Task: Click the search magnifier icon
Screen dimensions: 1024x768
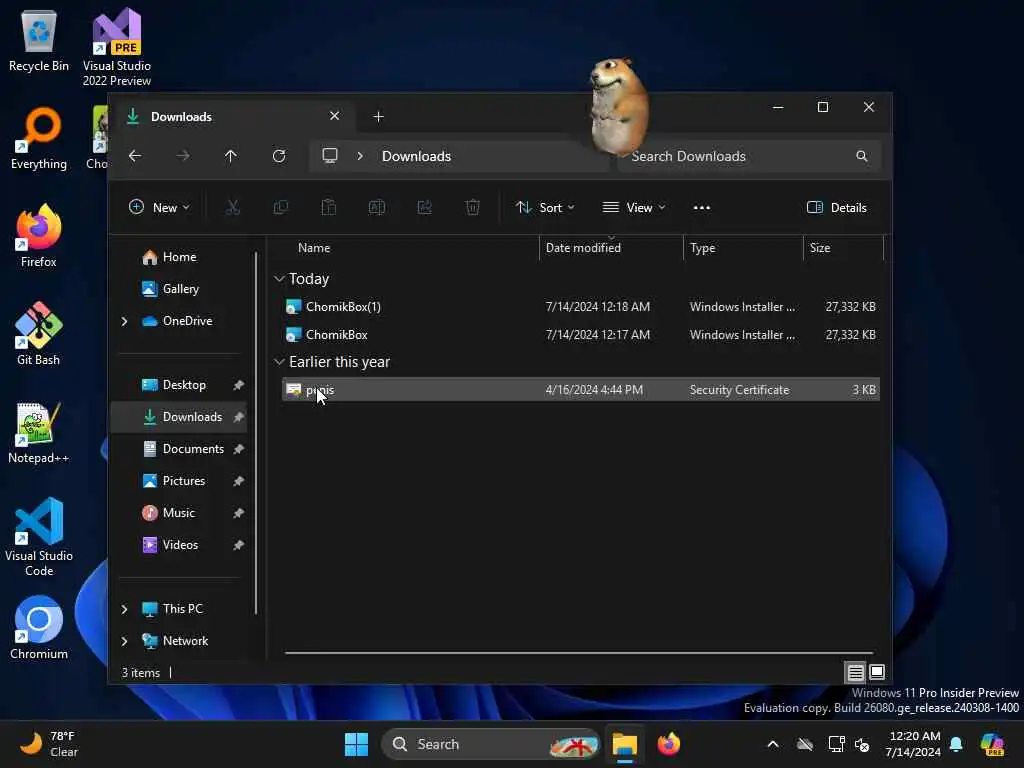Action: point(861,156)
